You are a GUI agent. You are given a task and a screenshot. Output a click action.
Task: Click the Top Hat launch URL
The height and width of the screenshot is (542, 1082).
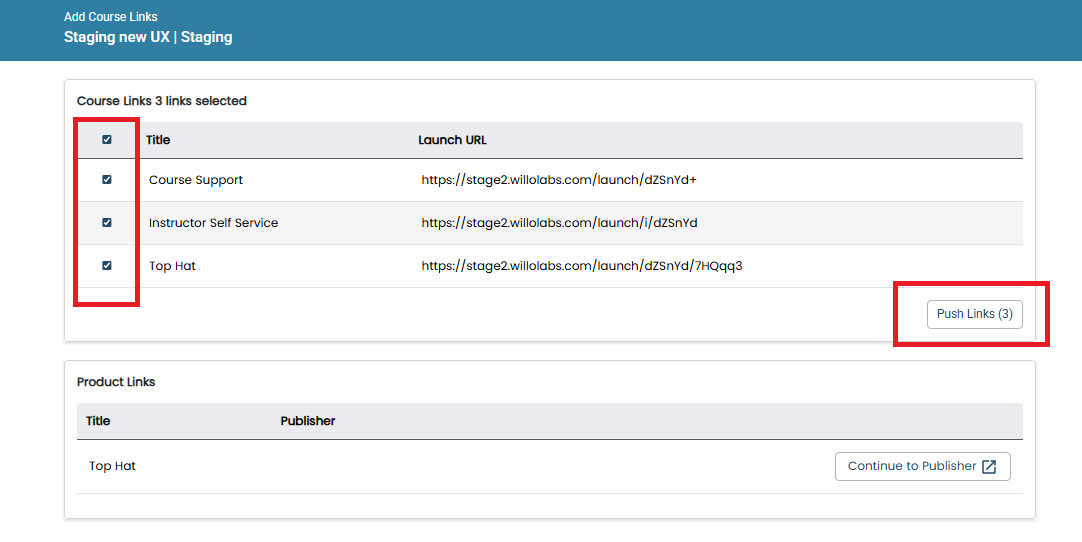[582, 266]
